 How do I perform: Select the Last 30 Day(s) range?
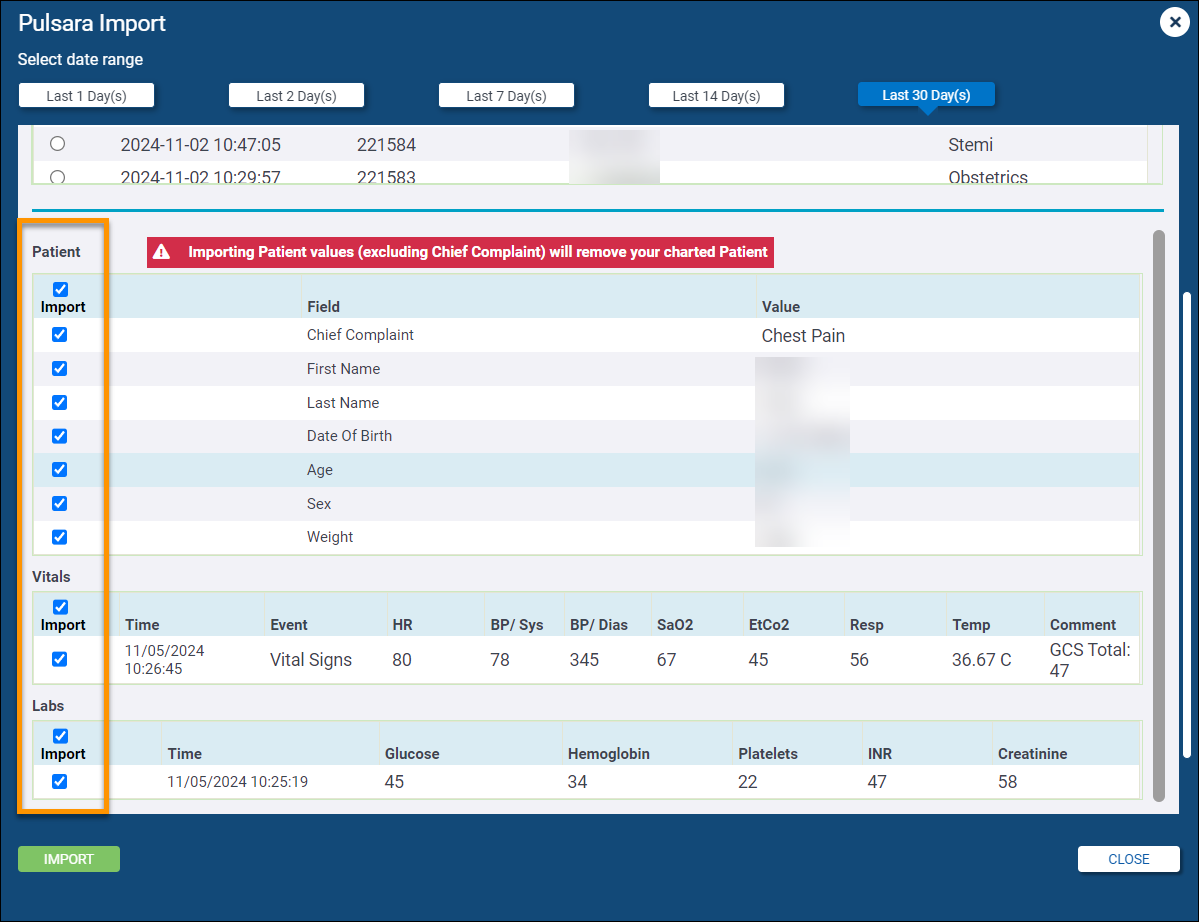pyautogui.click(x=926, y=95)
